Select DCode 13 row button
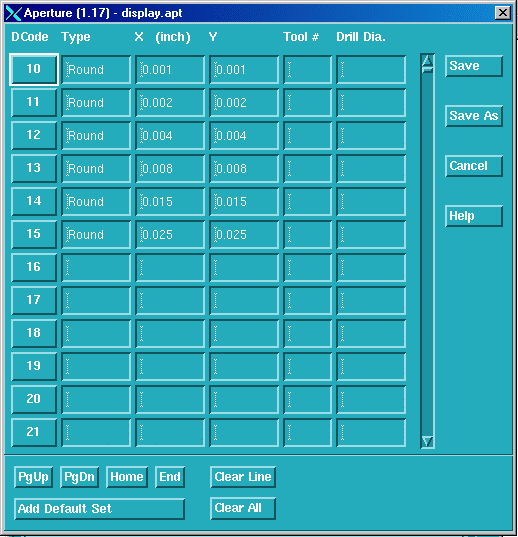Image resolution: width=518 pixels, height=537 pixels. click(x=34, y=168)
